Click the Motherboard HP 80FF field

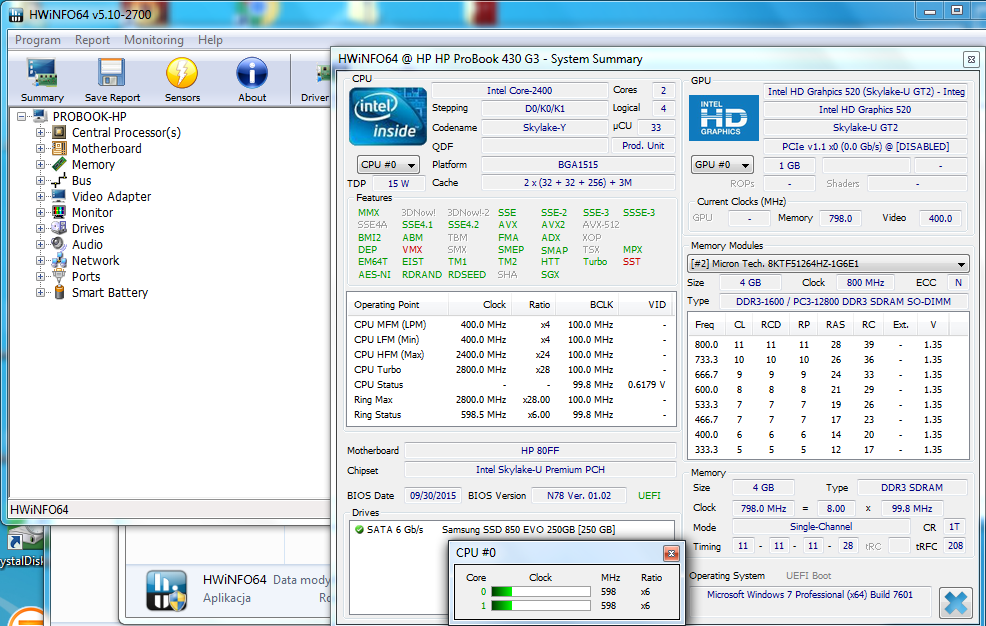coord(540,451)
